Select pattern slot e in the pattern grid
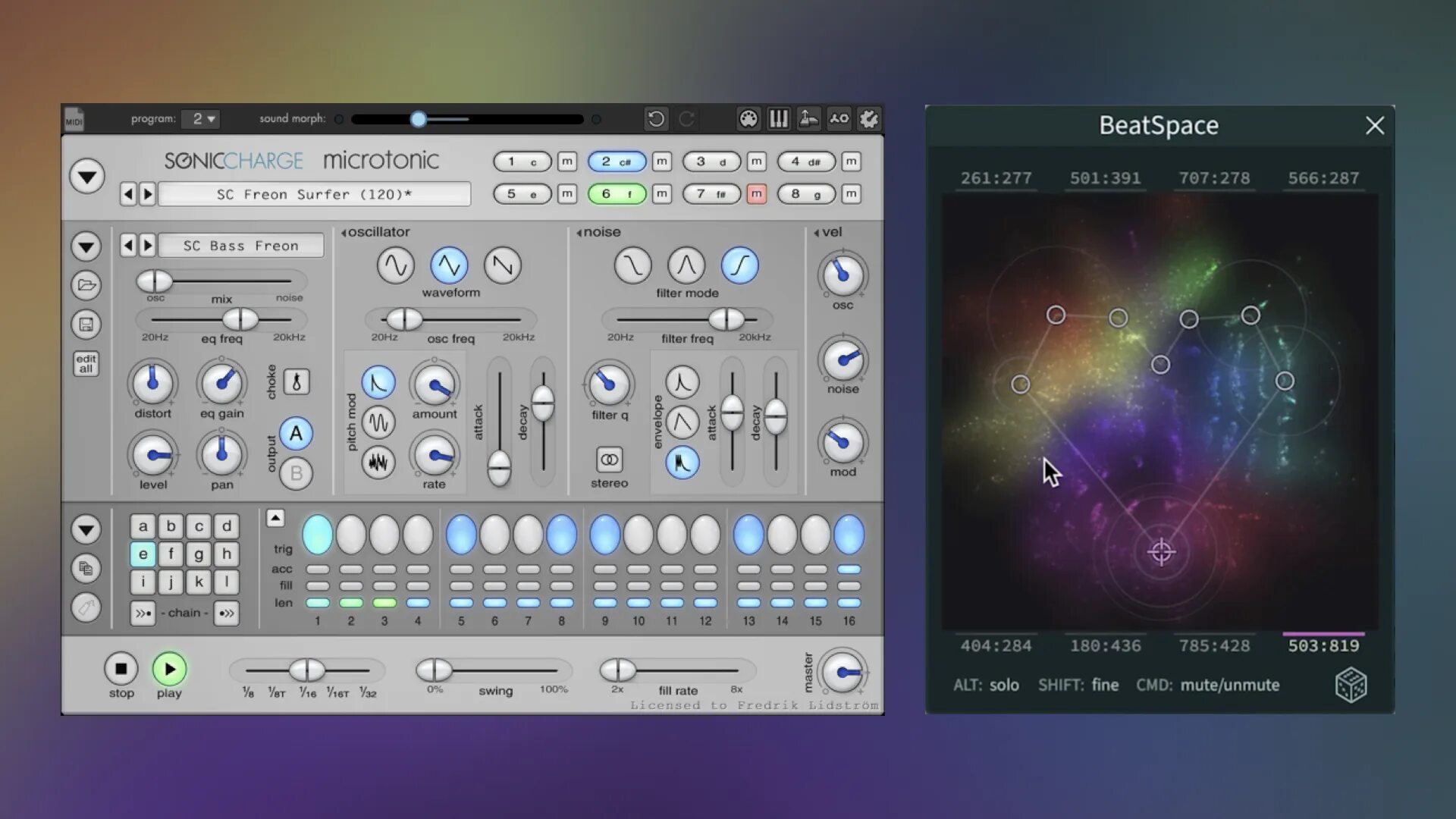1456x819 pixels. pyautogui.click(x=143, y=554)
